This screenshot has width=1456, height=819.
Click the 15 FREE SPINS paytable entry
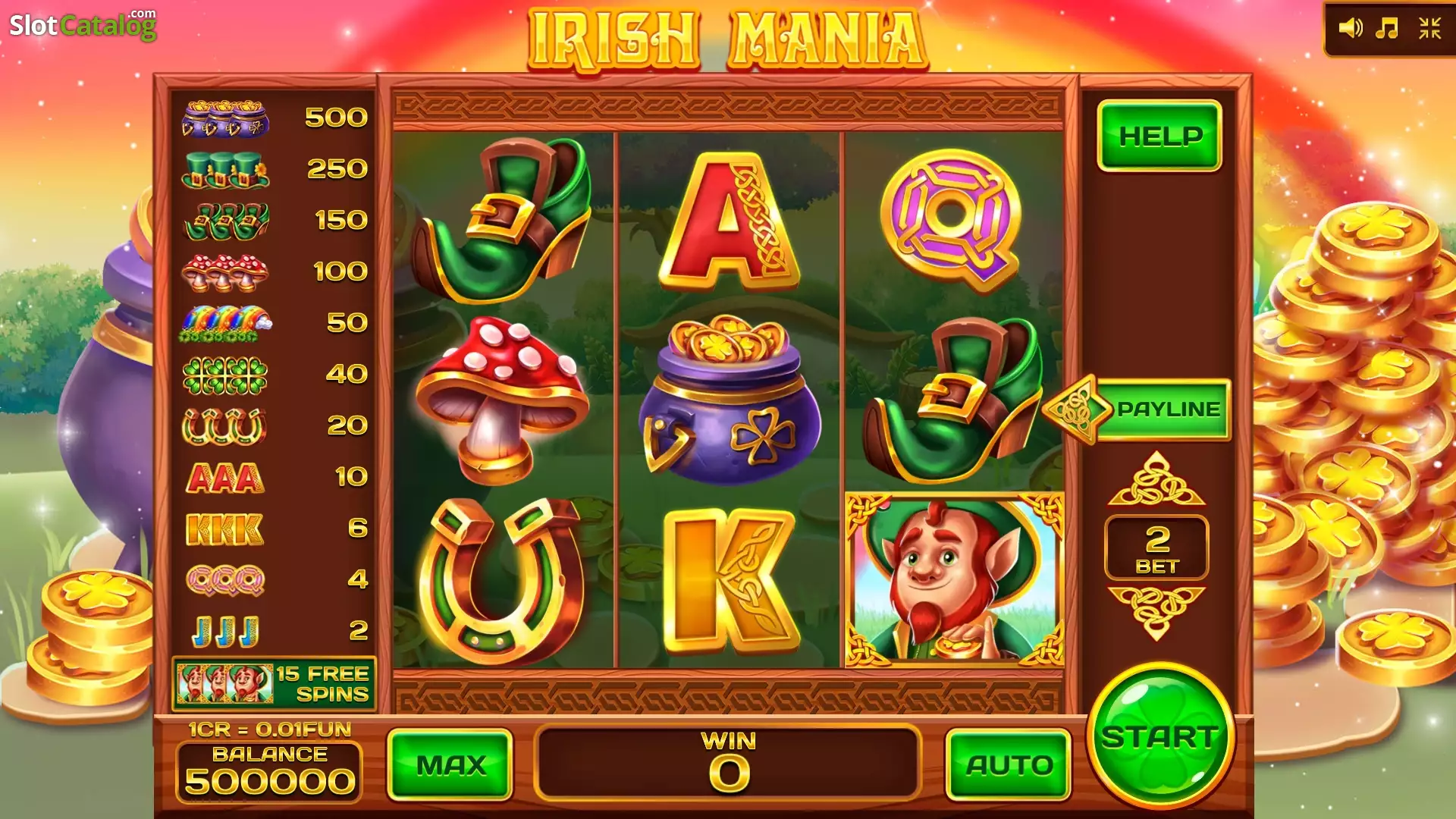275,684
